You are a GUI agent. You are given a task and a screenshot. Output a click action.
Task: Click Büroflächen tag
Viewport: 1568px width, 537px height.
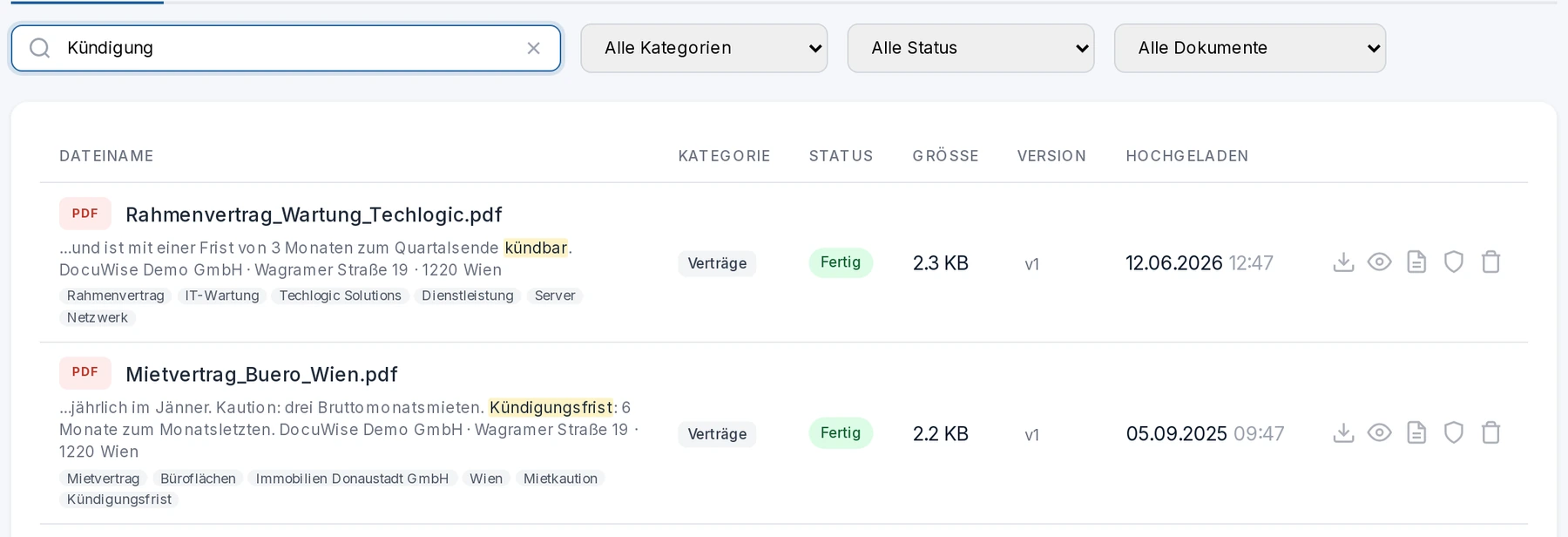coord(198,479)
